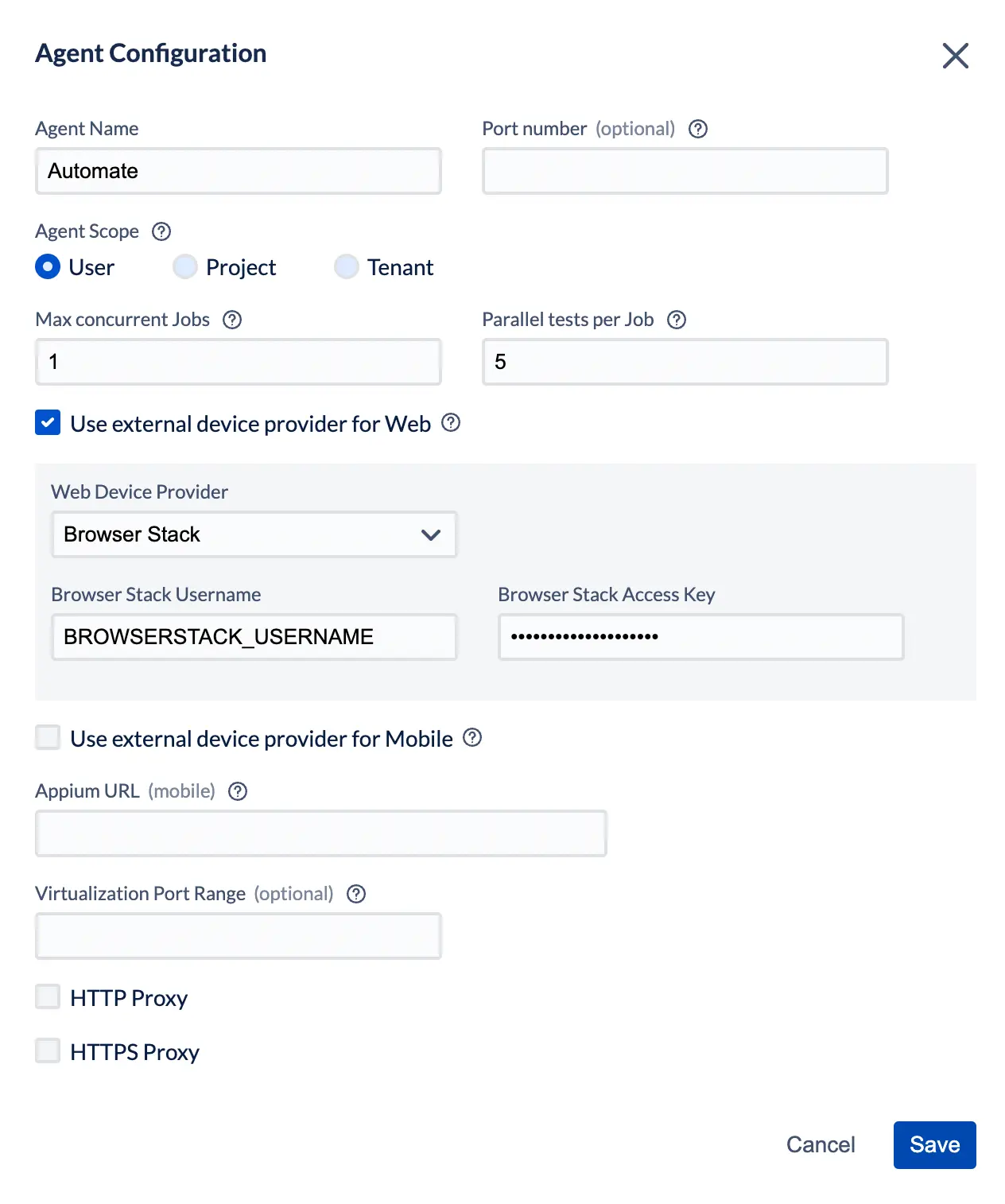This screenshot has height=1204, width=1005.
Task: Click Parallel tests per Job help icon
Action: pos(677,320)
